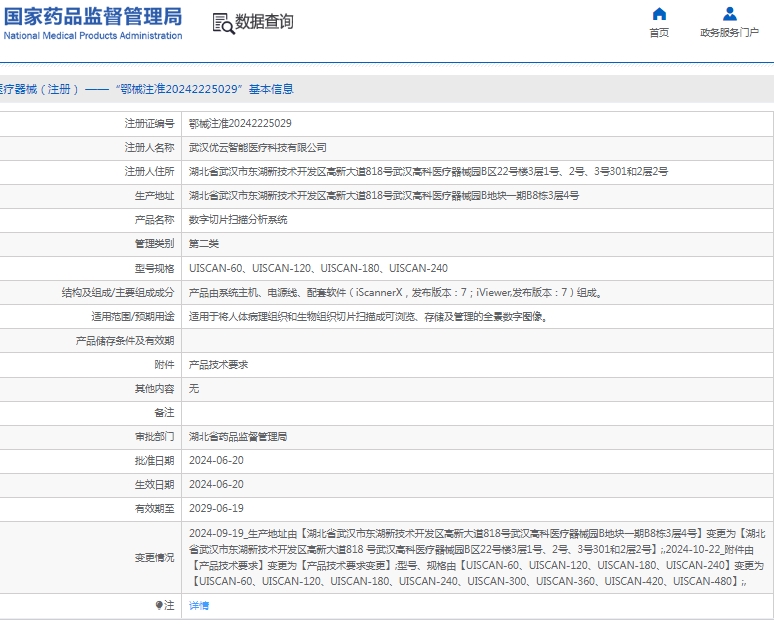Viewport: 774px width, 625px height.
Task: Click the page title 基本信息 heading
Action: pyautogui.click(x=271, y=89)
